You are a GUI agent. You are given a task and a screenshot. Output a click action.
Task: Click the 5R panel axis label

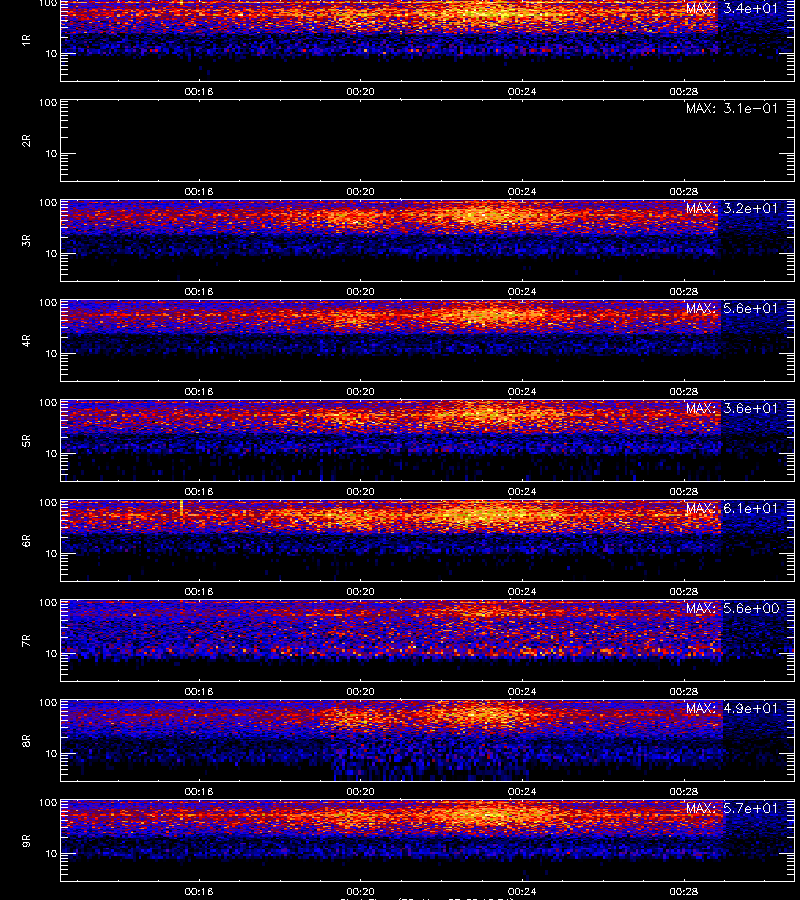[x=26, y=440]
